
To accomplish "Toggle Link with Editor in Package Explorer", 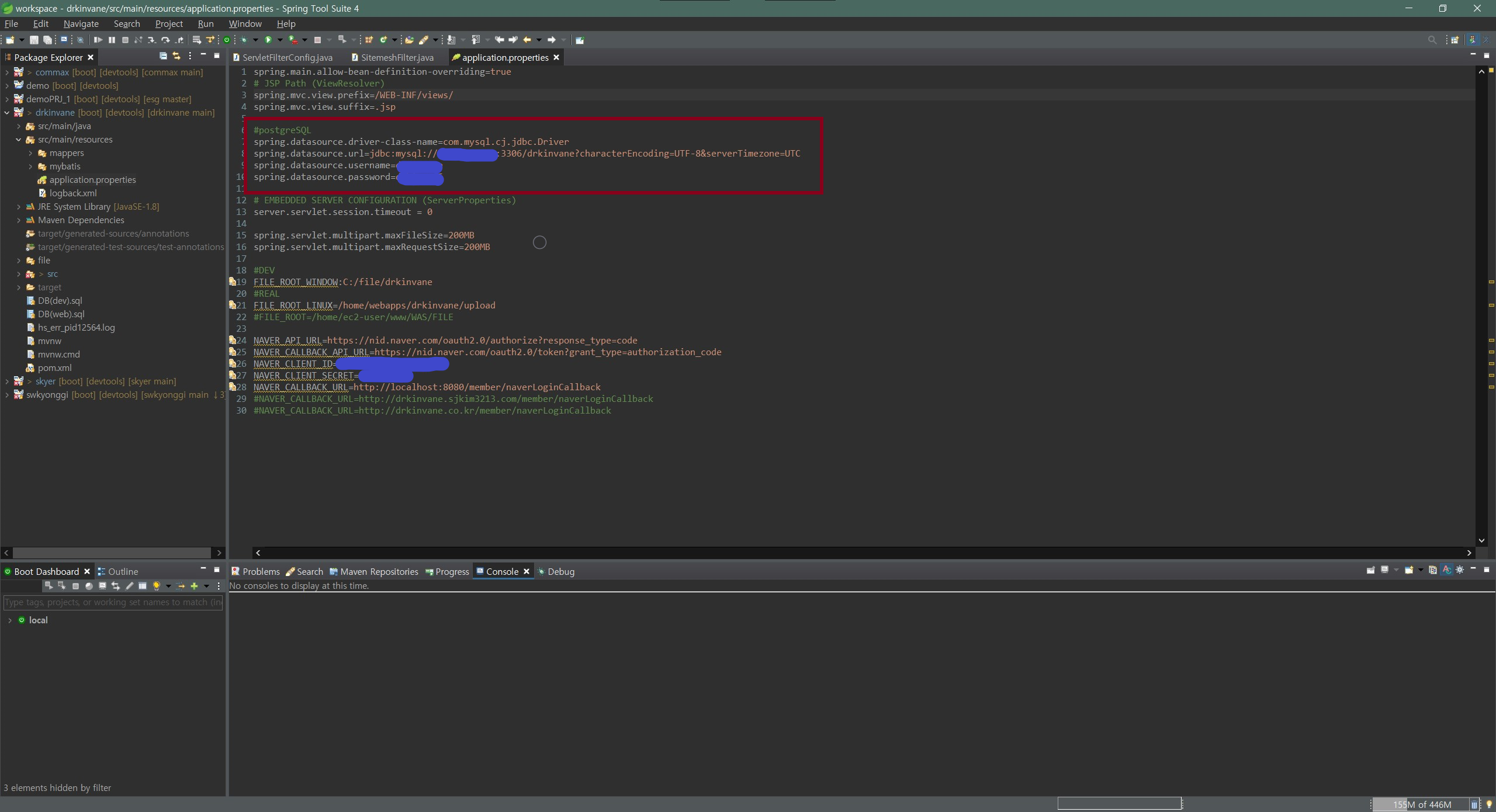I will (176, 56).
